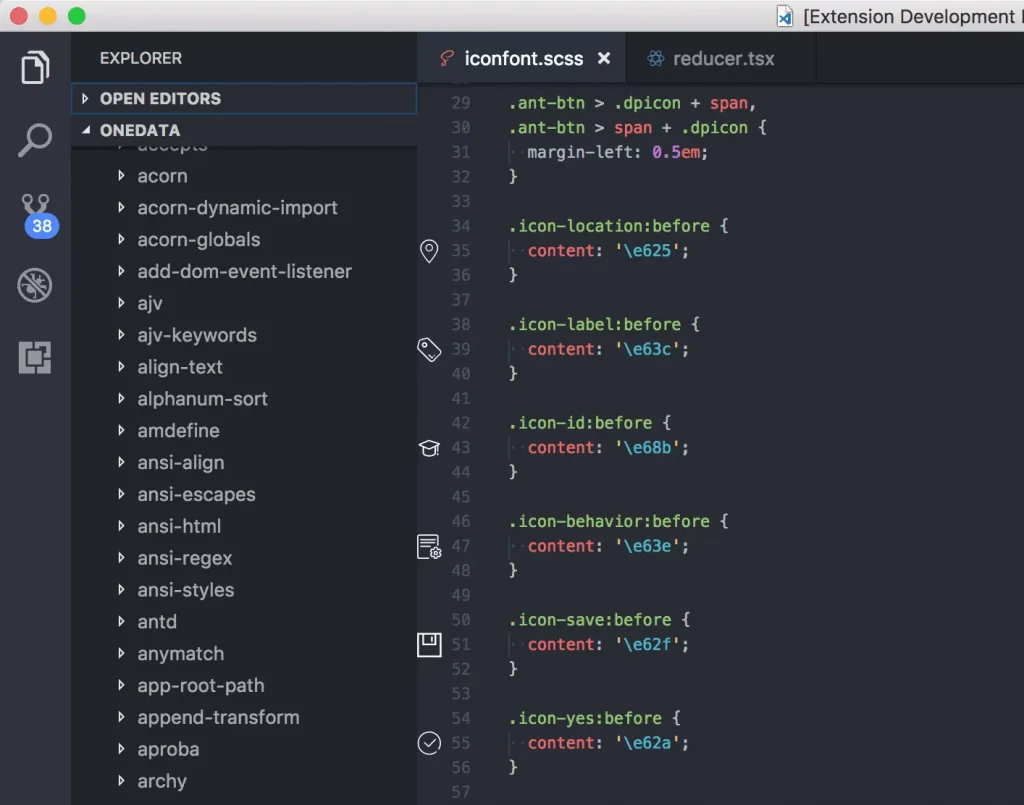Screen dimensions: 1024x805
Task: Select the ansi-escapes folder
Action: click(x=244, y=494)
